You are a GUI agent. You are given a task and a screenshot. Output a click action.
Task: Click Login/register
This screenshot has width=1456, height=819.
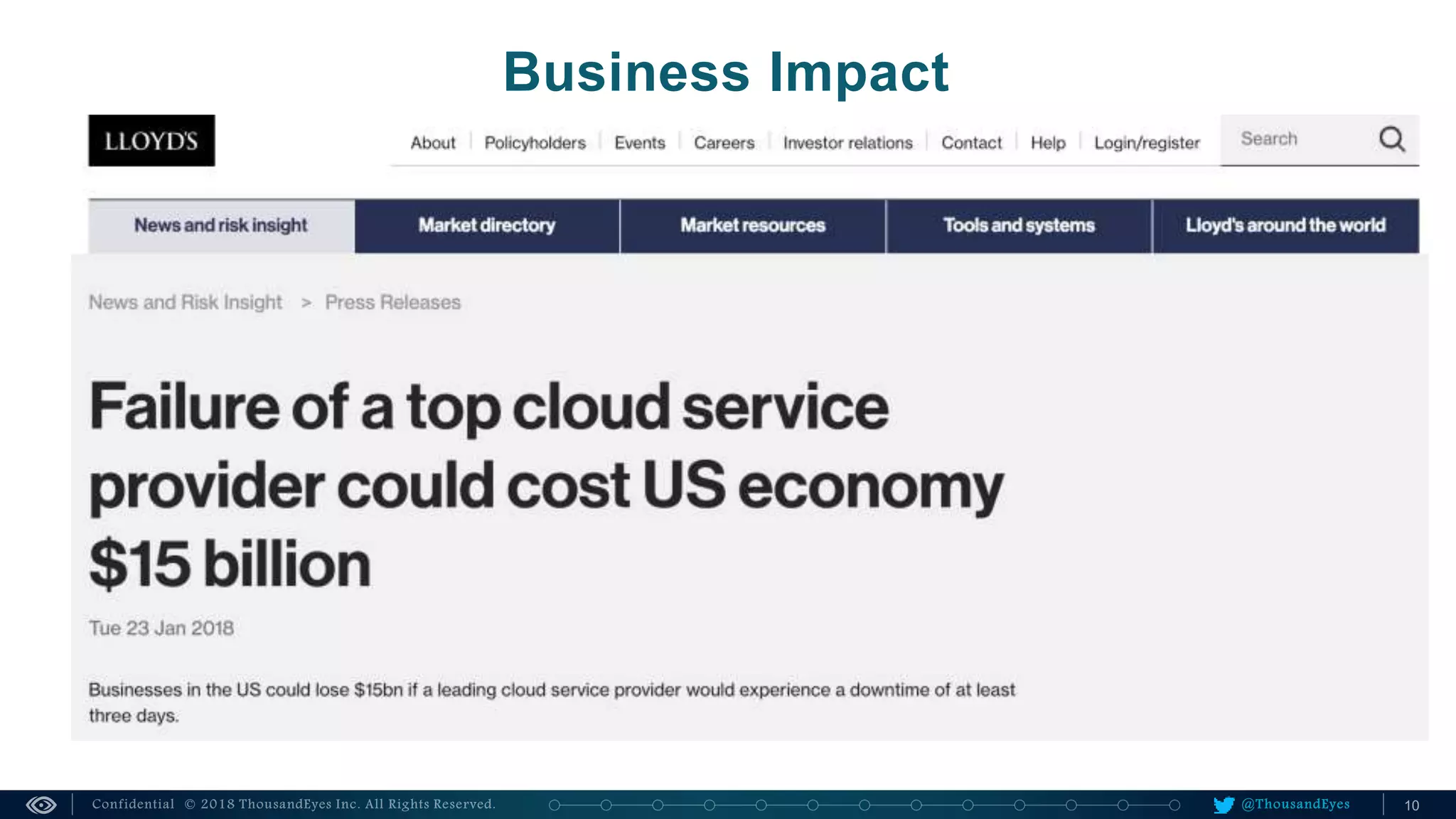click(1147, 143)
